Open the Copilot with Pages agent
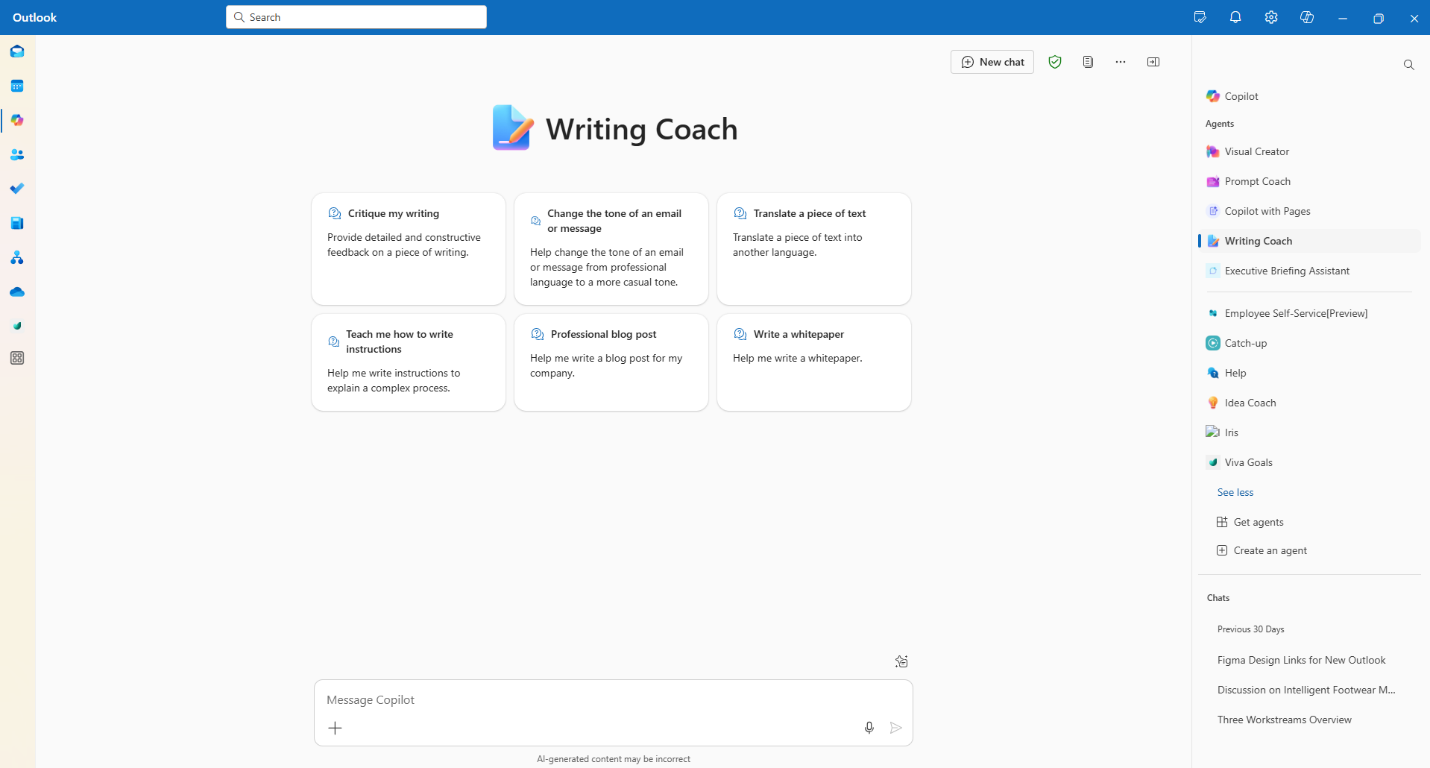The height and width of the screenshot is (768, 1430). (1309, 211)
